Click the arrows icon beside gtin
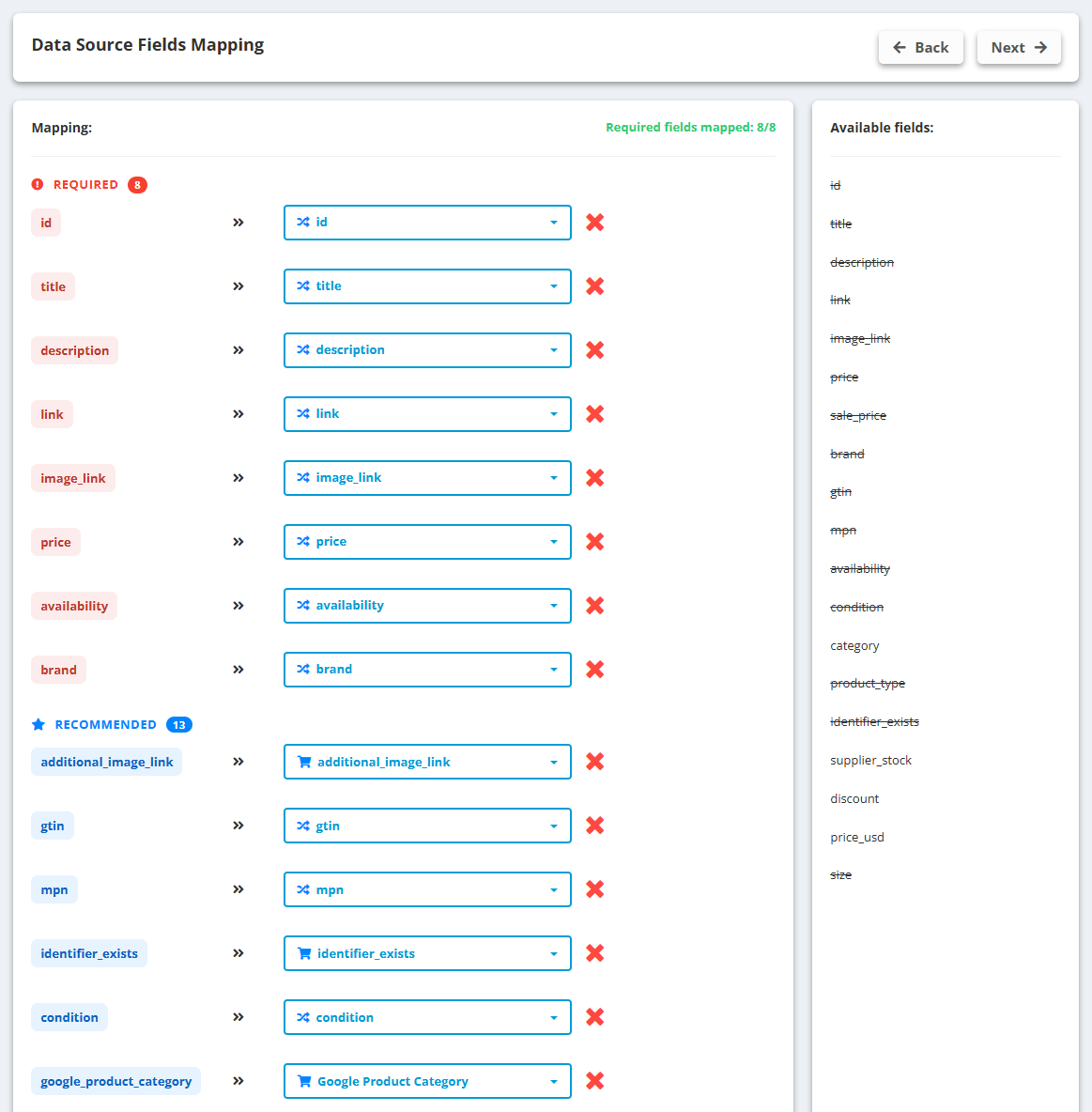The height and width of the screenshot is (1112, 1092). point(238,826)
